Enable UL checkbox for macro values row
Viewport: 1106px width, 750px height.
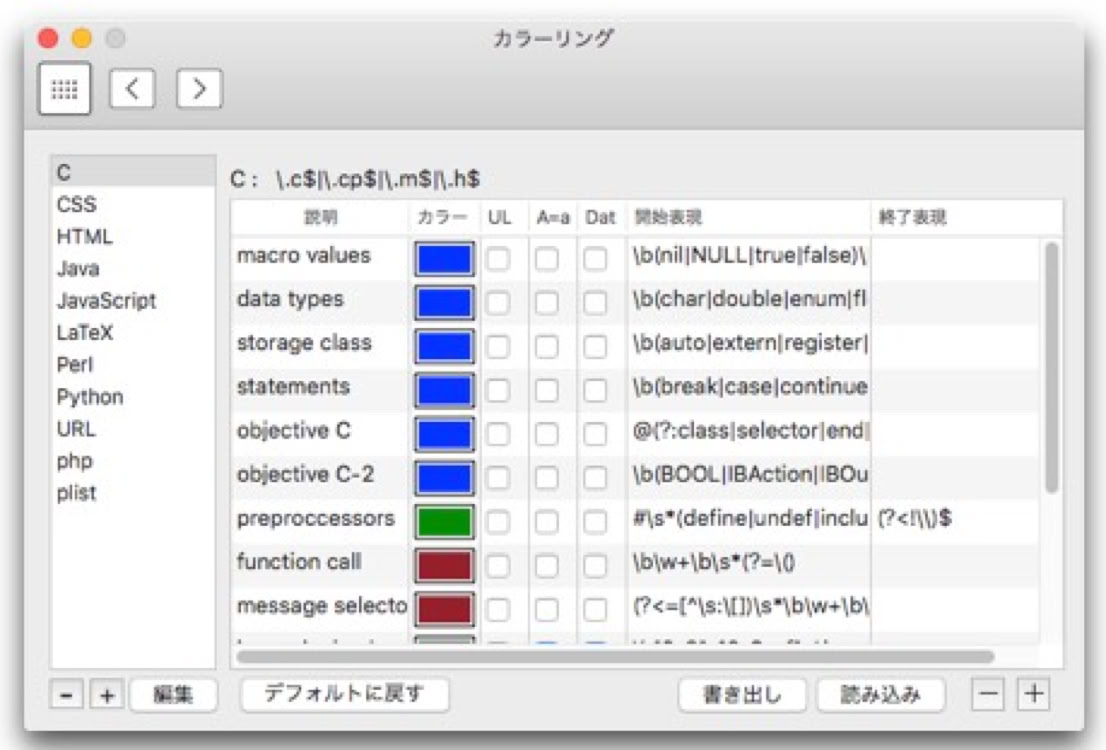(x=498, y=259)
